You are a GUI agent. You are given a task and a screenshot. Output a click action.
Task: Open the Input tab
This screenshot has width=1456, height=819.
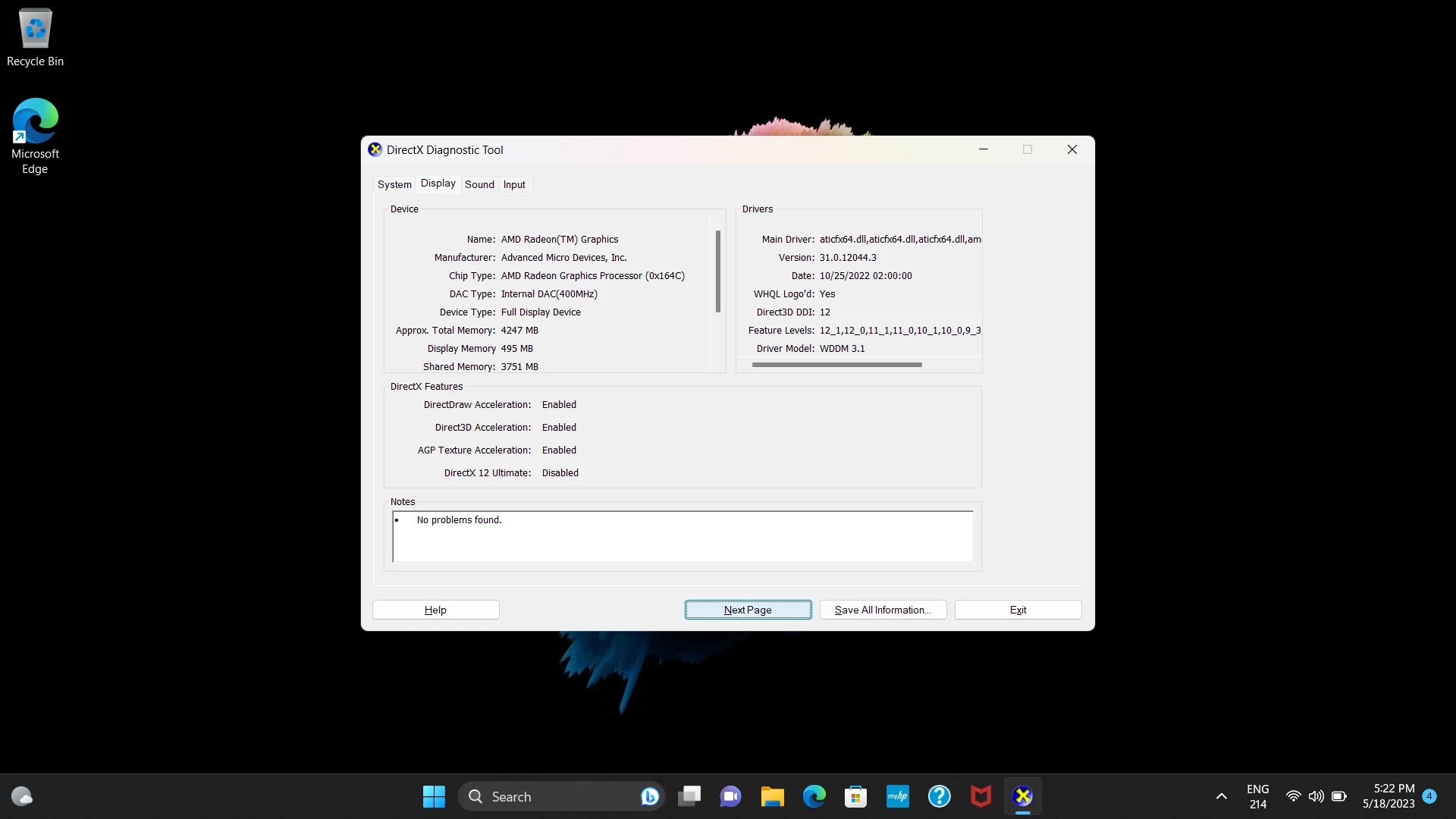click(513, 184)
